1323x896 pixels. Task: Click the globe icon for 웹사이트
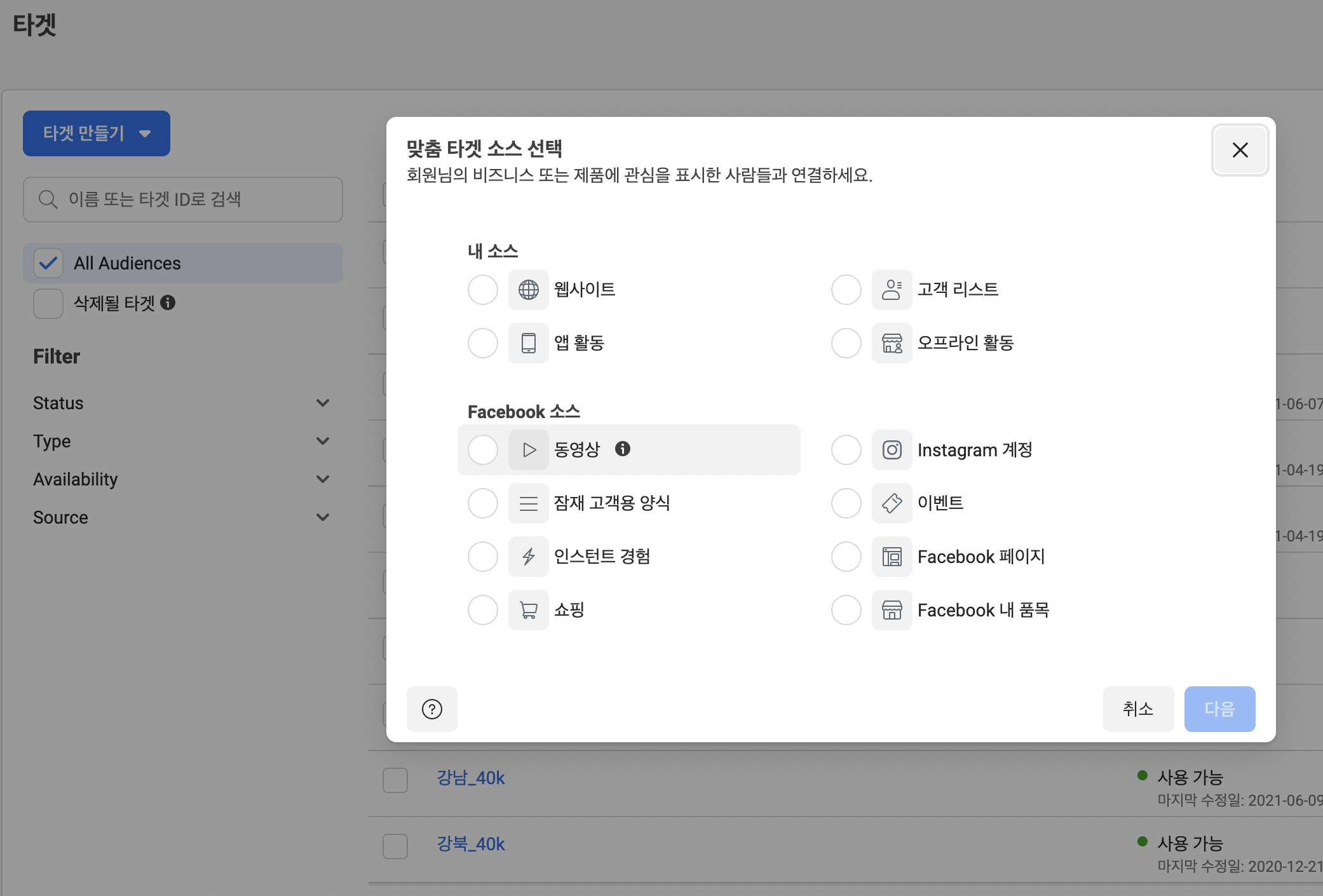tap(528, 290)
